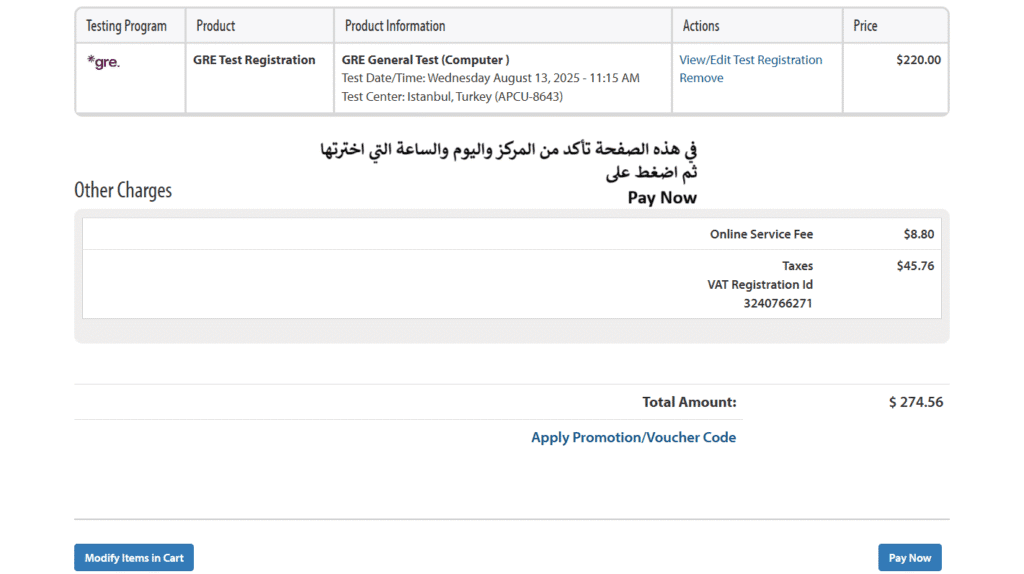1024x574 pixels.
Task: Click the $220.00 price value
Action: [x=918, y=60]
